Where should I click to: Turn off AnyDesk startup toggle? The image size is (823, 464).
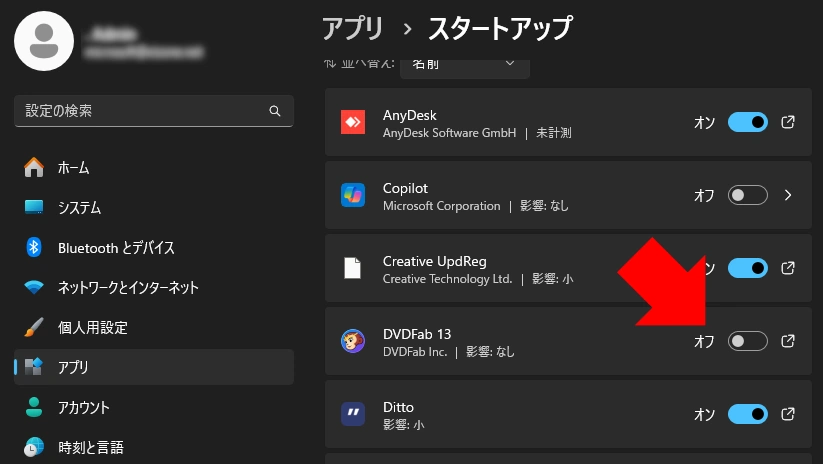click(x=747, y=122)
